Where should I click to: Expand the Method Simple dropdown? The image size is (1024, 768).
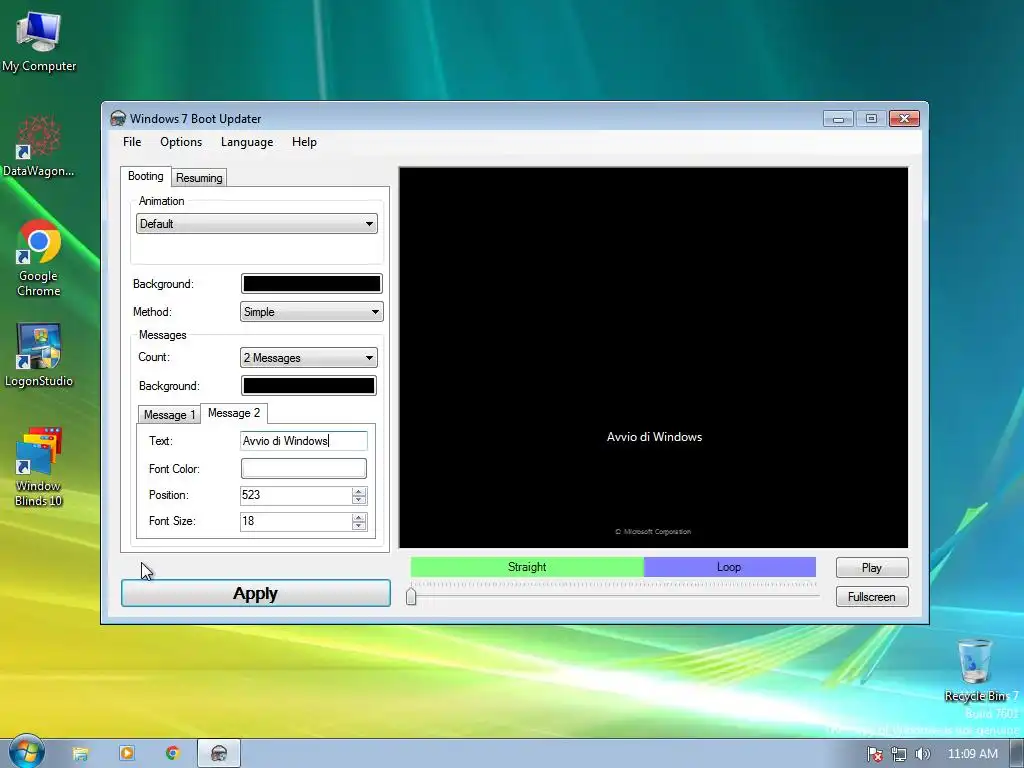click(x=312, y=312)
